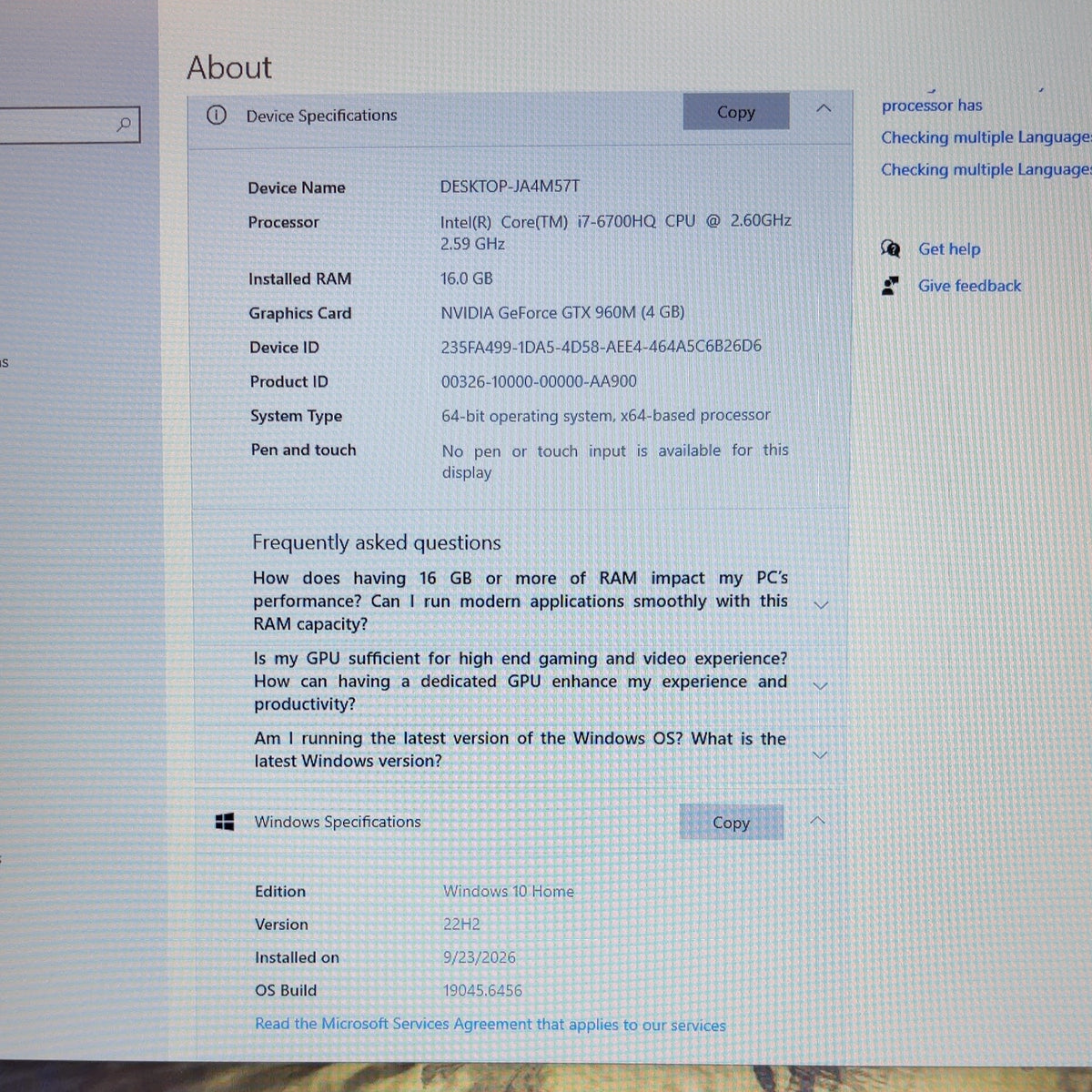The height and width of the screenshot is (1092, 1092).
Task: Click the Frequently asked questions heading
Action: click(x=377, y=542)
